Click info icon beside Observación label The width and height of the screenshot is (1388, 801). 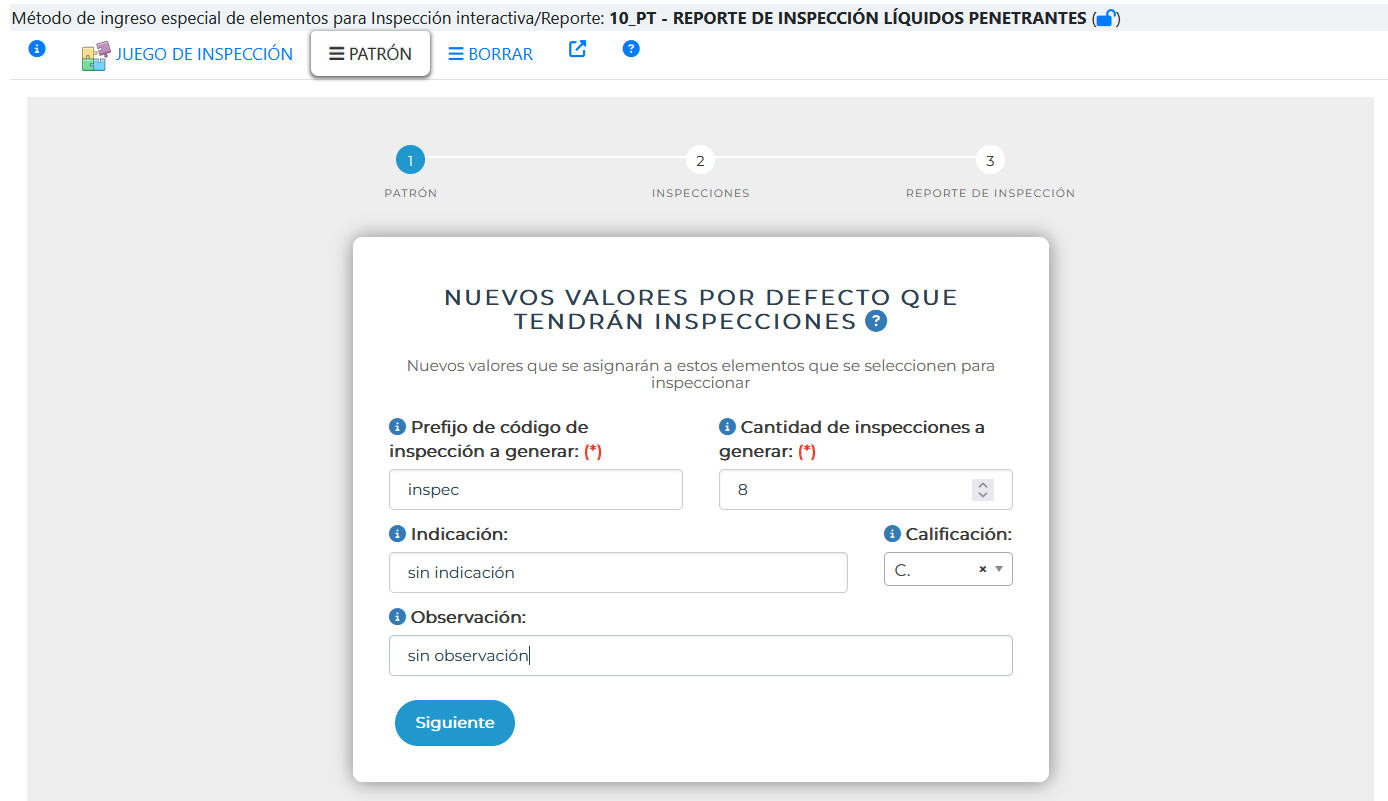coord(397,617)
